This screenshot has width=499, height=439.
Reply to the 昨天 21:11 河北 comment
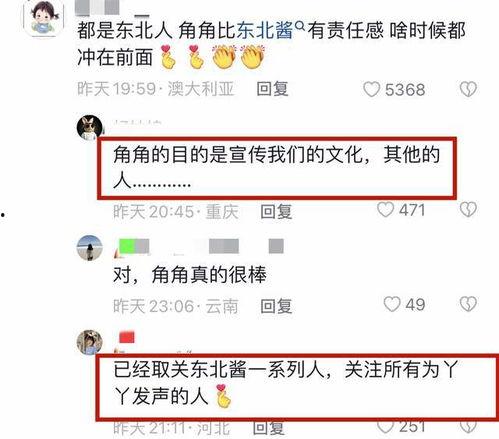[x=269, y=428]
